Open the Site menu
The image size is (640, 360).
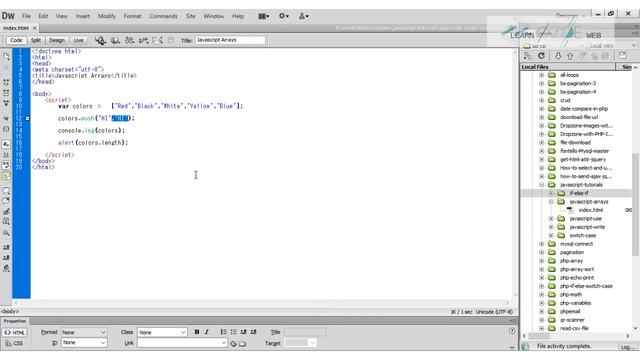coord(191,16)
